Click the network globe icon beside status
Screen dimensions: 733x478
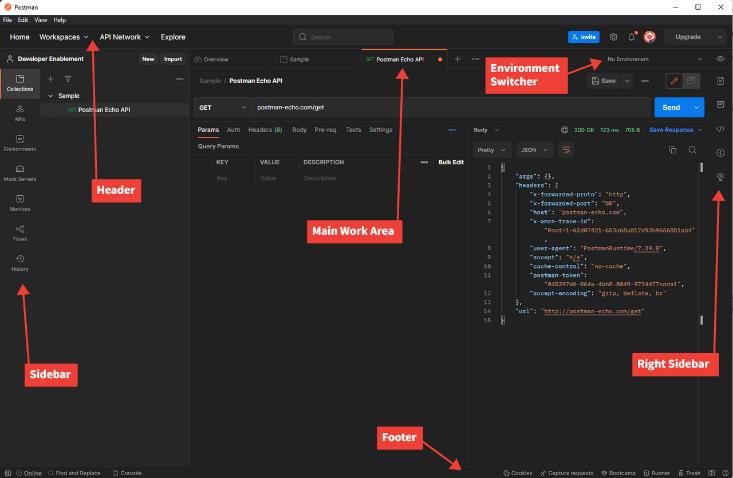coord(564,130)
